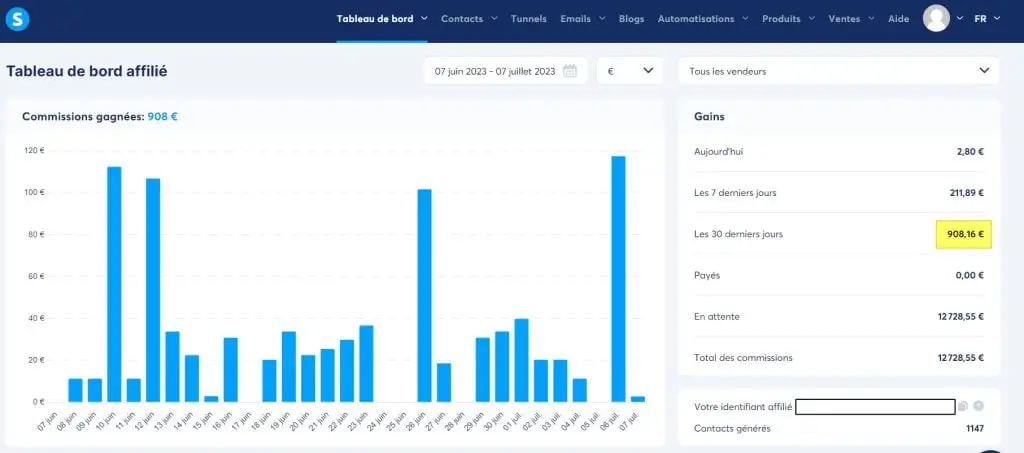This screenshot has height=453, width=1024.
Task: Expand the Tableau de bord menu chevron
Action: click(x=424, y=18)
